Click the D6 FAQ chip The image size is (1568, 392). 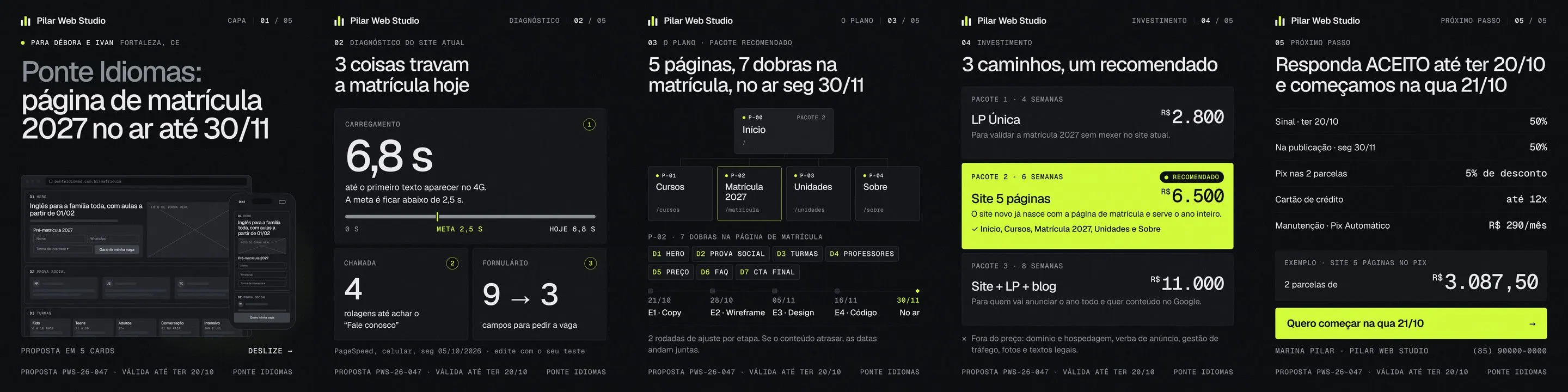(x=715, y=272)
